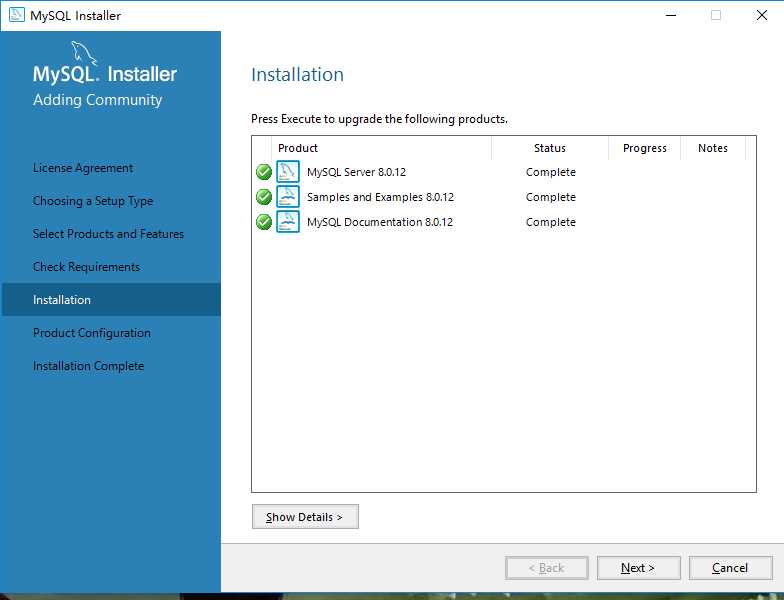784x600 pixels.
Task: Click the Product column header
Action: pyautogui.click(x=381, y=148)
